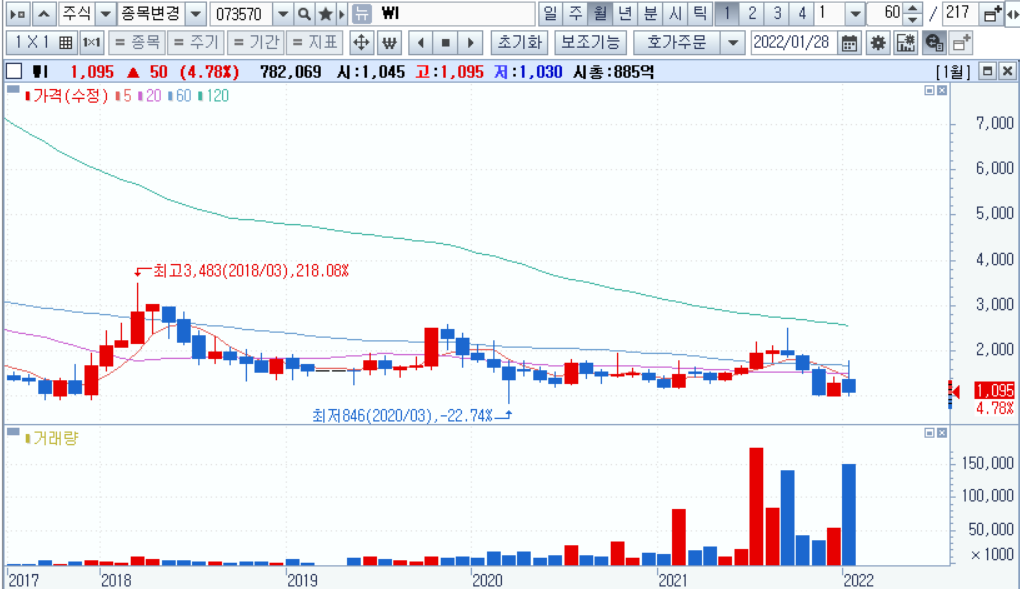The width and height of the screenshot is (1020, 589).
Task: Open calendar icon next to date field
Action: pos(849,43)
